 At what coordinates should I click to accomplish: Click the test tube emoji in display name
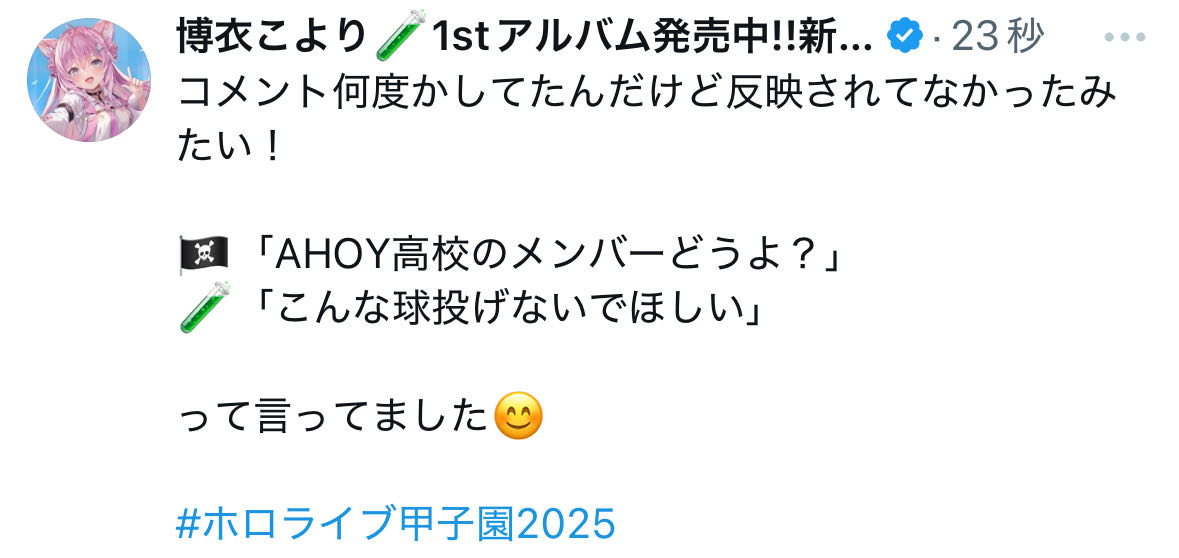tap(399, 35)
